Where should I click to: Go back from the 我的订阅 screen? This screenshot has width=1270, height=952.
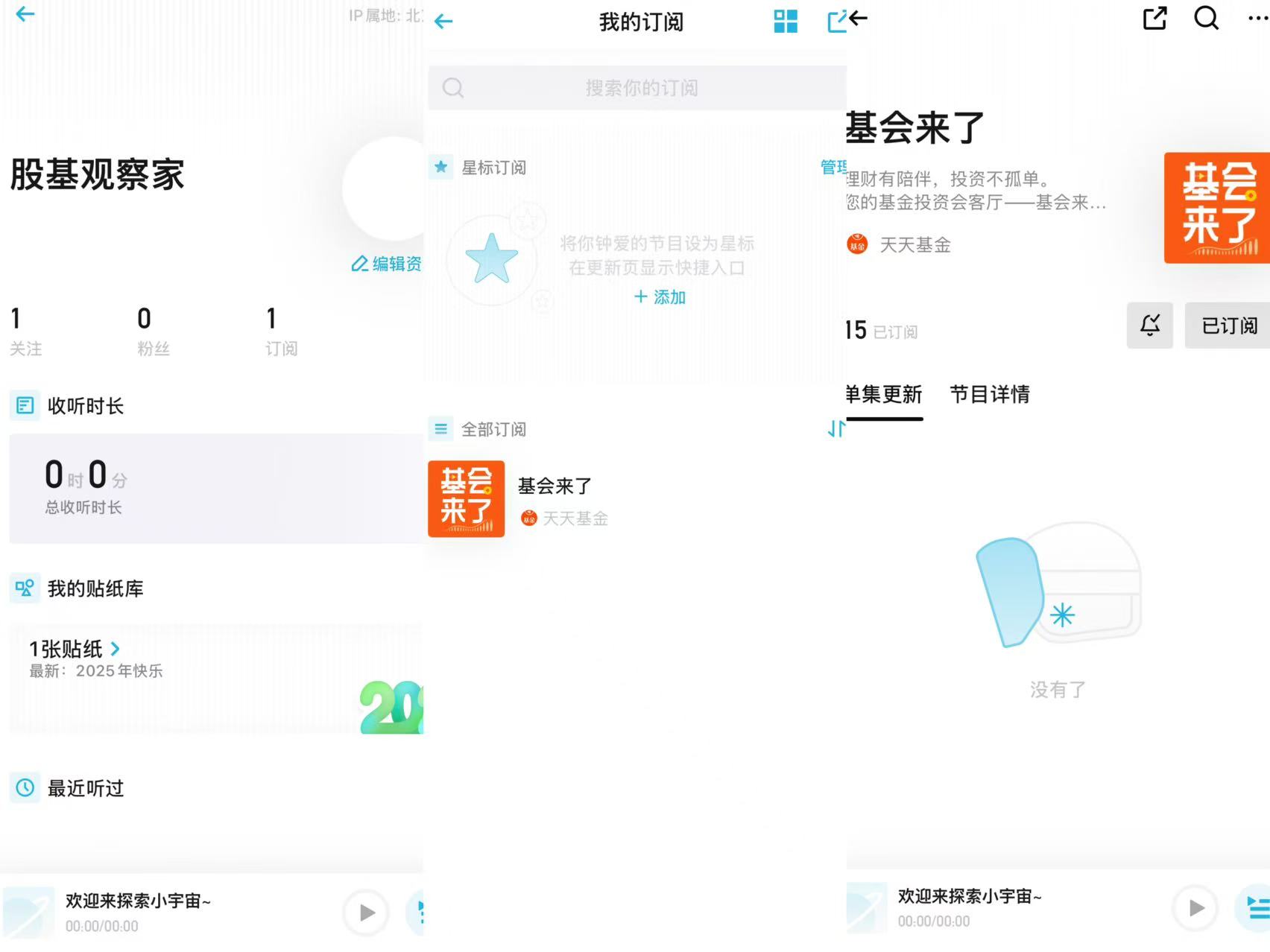click(443, 22)
